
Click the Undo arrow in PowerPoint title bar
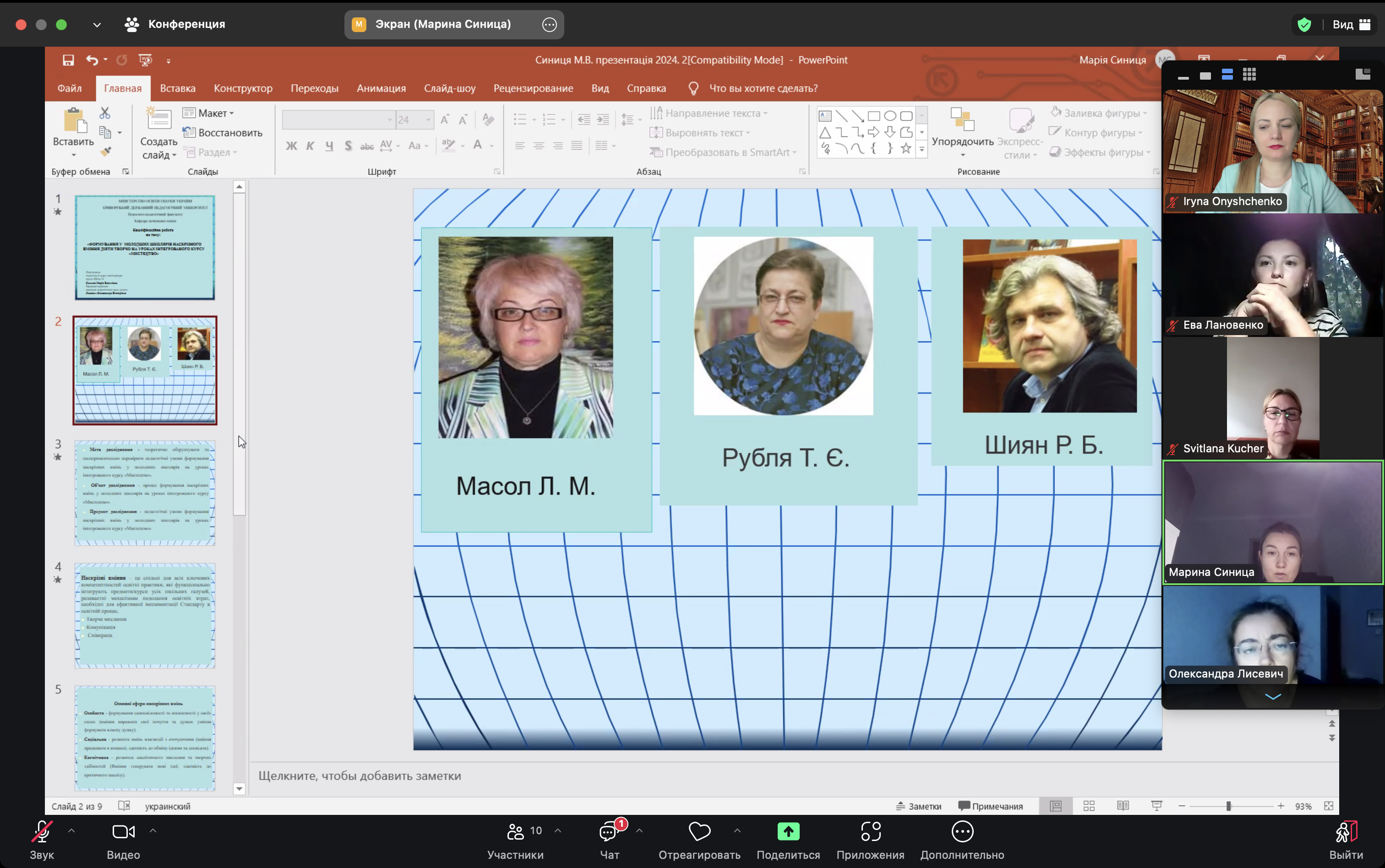(92, 60)
